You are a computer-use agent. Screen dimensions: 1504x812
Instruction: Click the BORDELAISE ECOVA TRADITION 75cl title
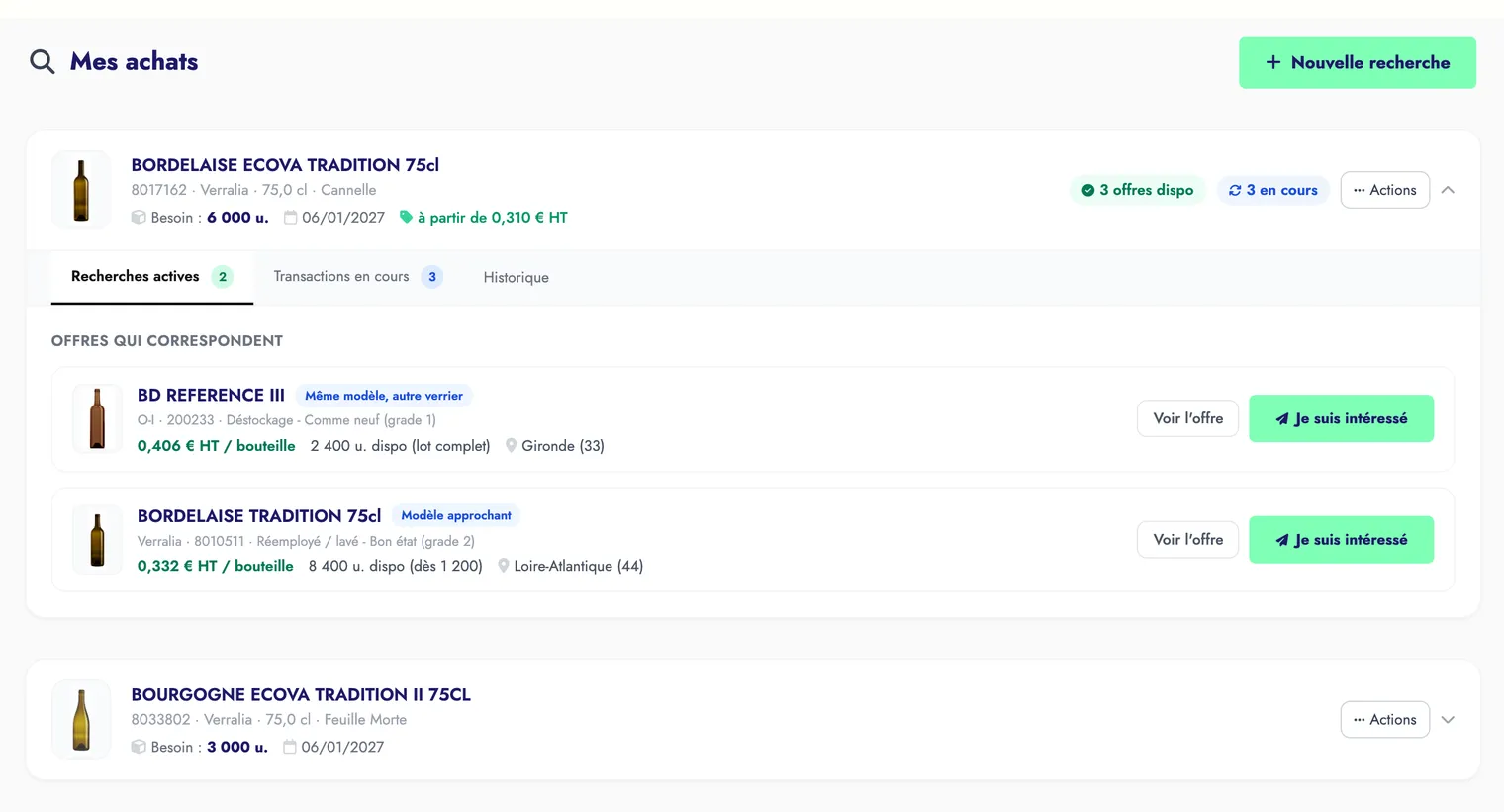285,165
